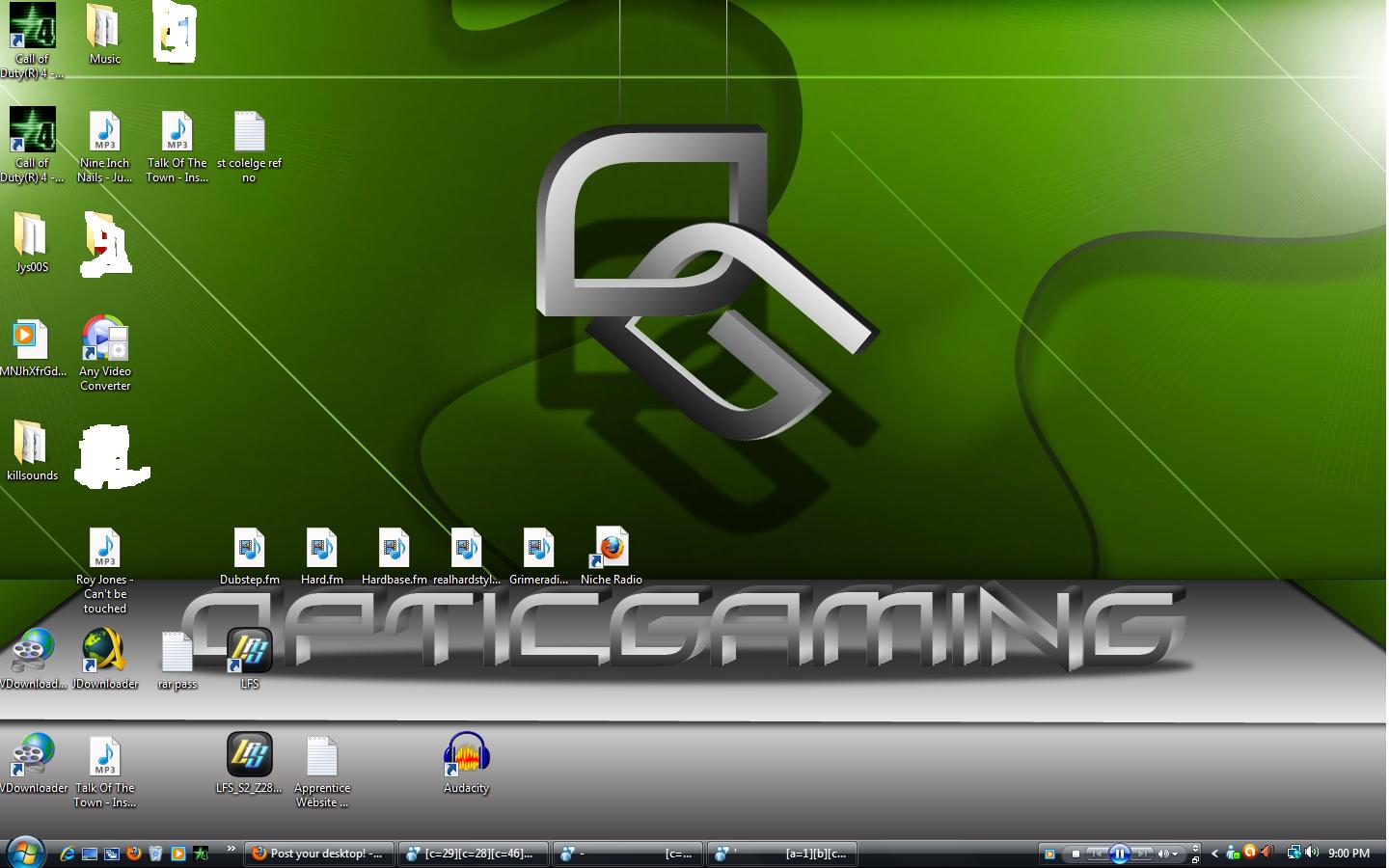Mute the Media Player toolbar volume

coord(1162,854)
